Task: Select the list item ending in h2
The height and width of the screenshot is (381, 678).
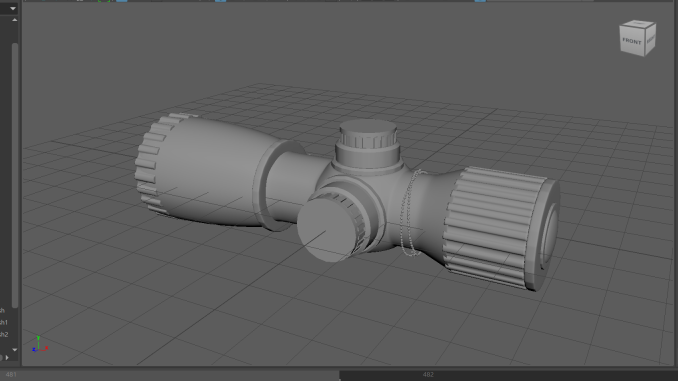Action: 3,334
